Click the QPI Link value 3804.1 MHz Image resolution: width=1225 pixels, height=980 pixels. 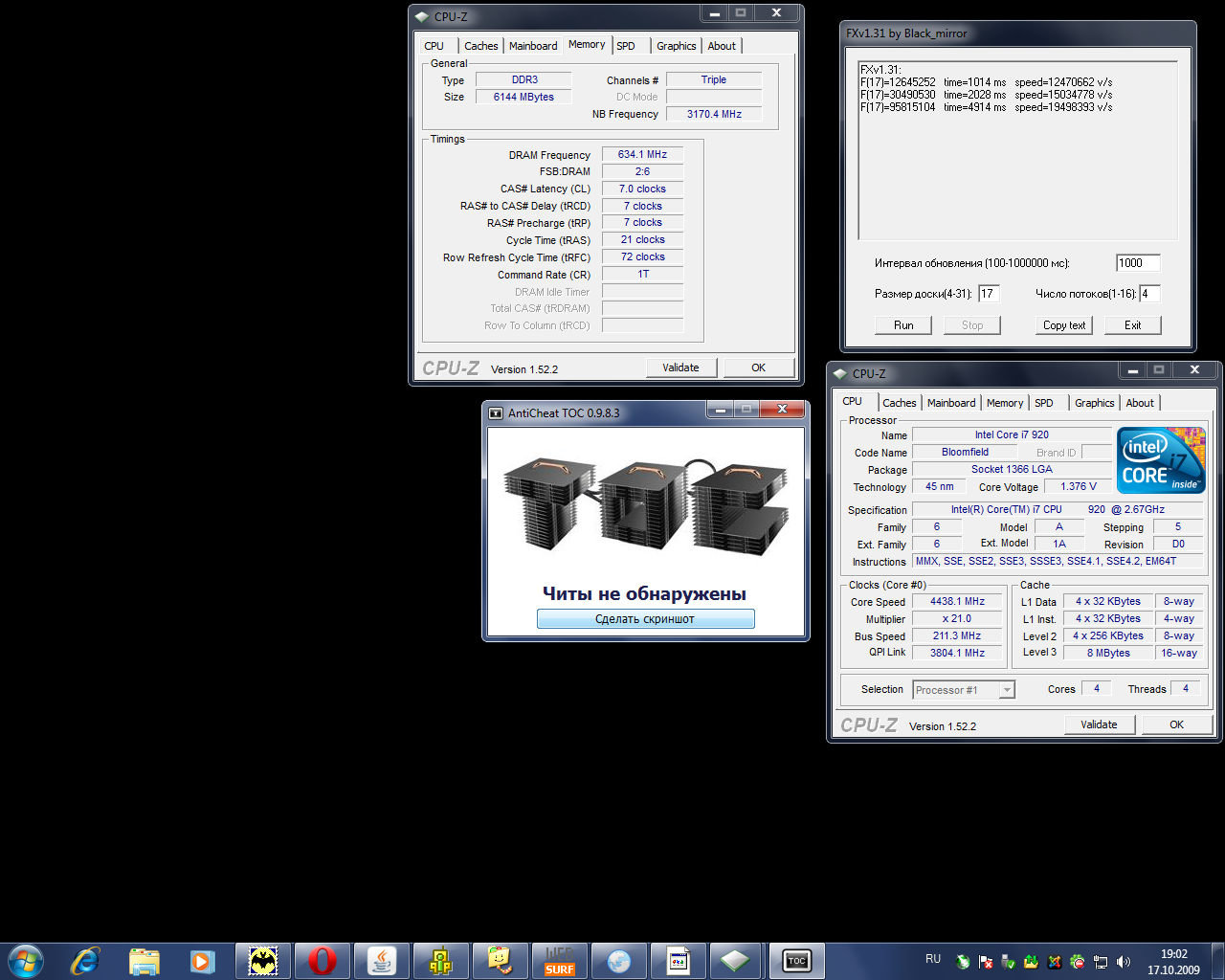tap(958, 653)
